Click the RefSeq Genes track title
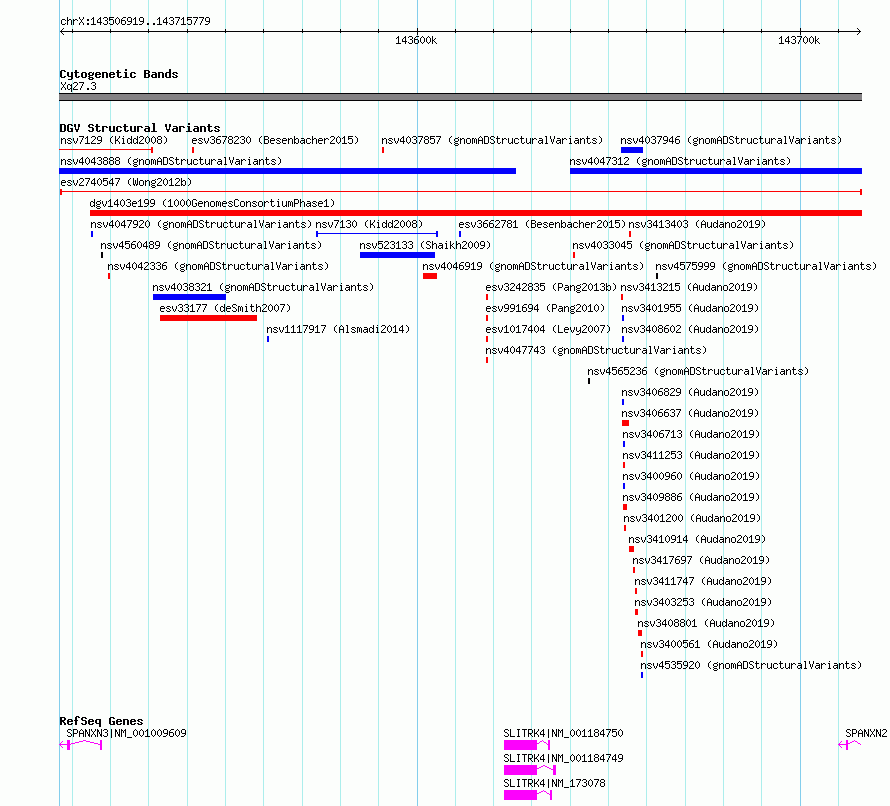The height and width of the screenshot is (806, 890). click(x=101, y=721)
